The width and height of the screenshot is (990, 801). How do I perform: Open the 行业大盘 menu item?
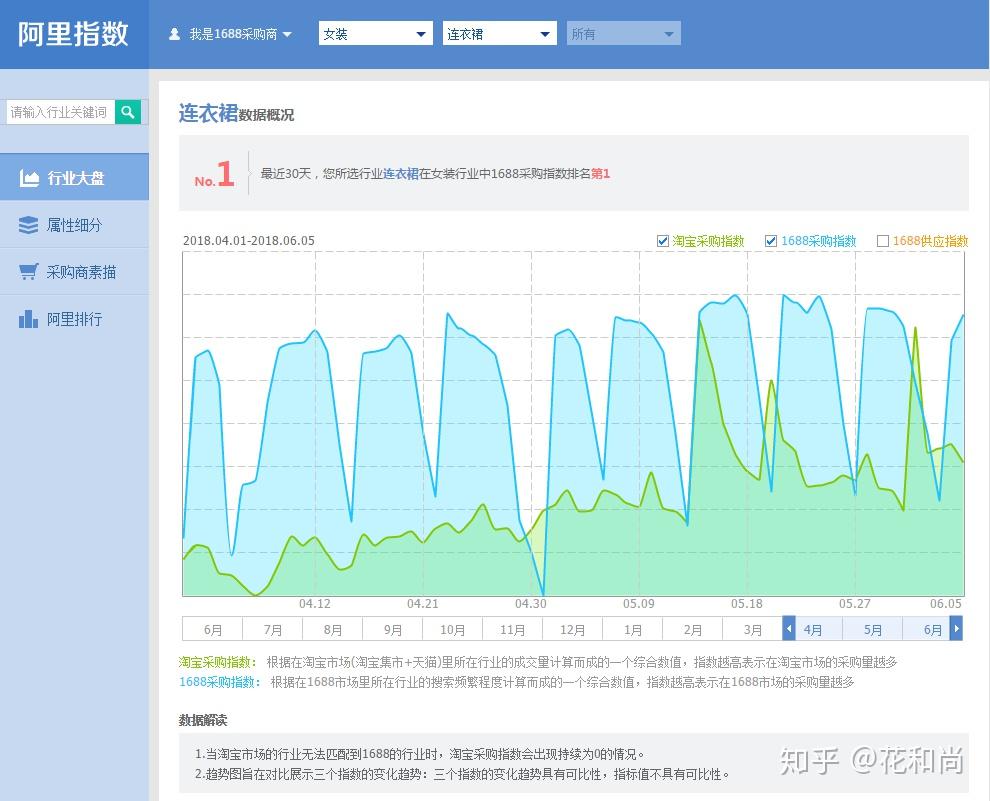(x=75, y=178)
